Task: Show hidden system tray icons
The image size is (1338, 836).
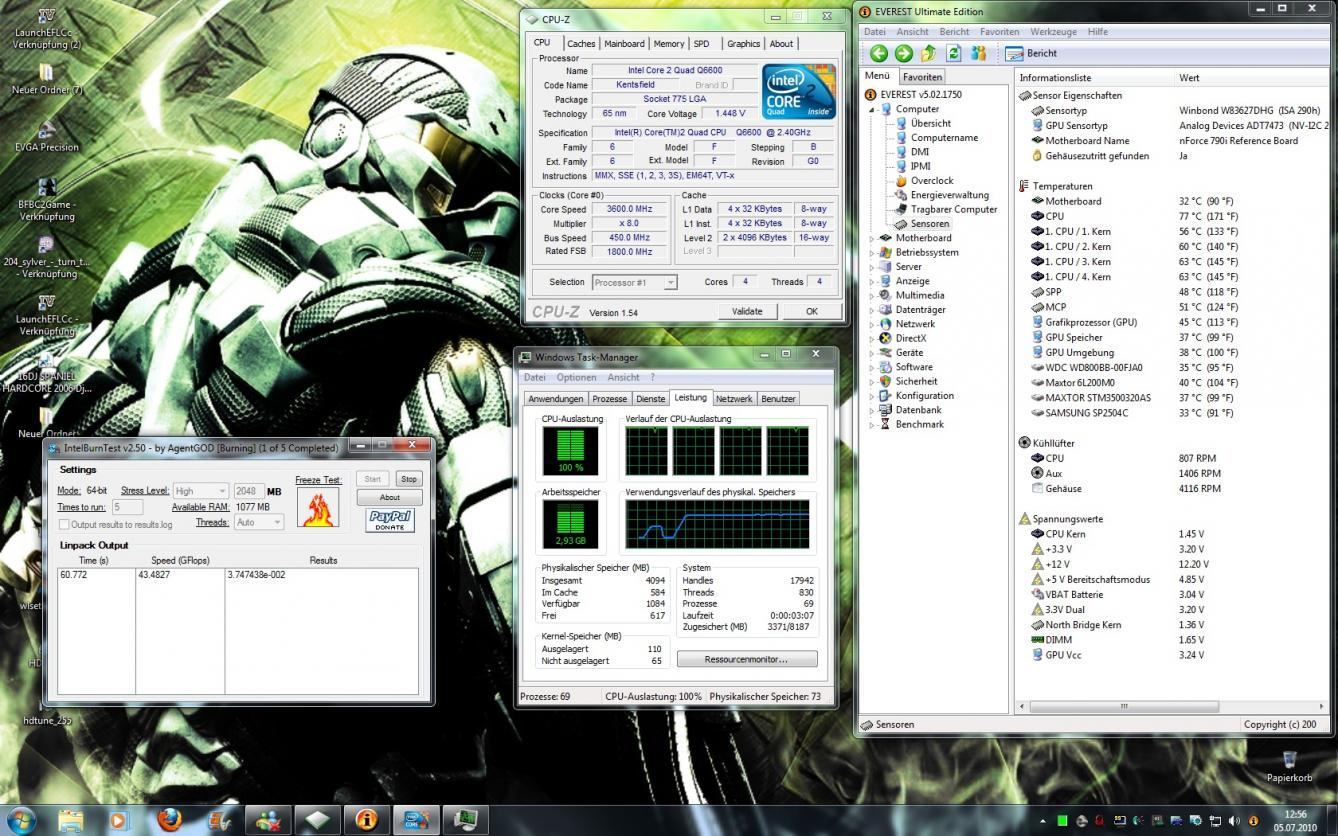Action: (x=1042, y=821)
